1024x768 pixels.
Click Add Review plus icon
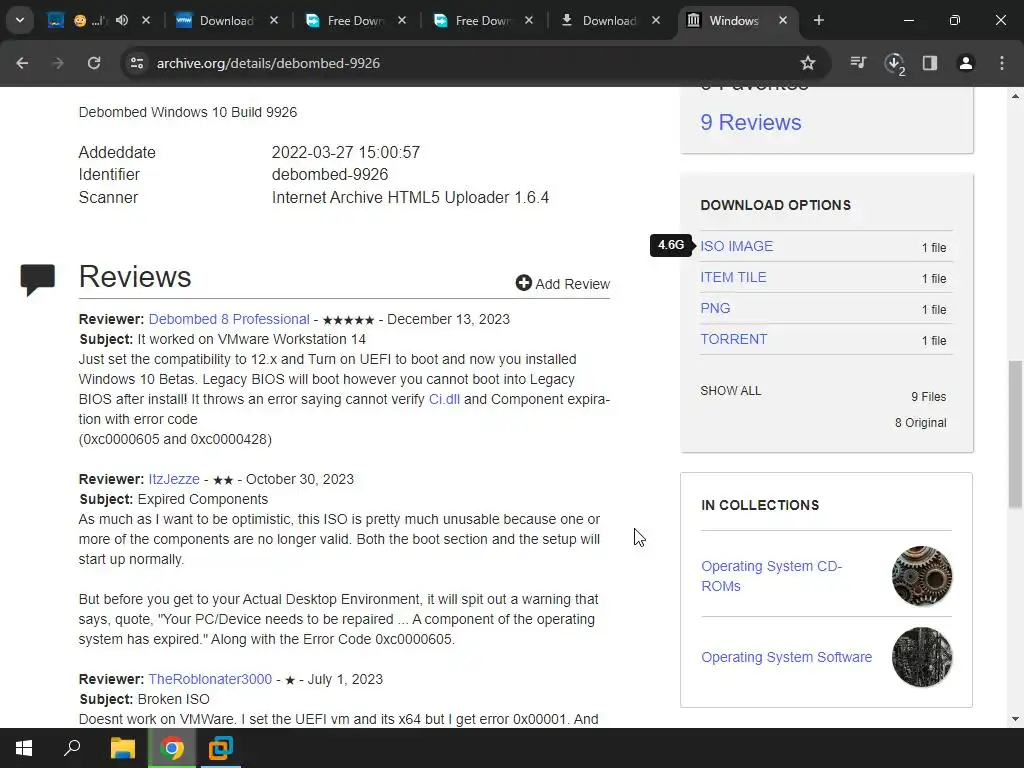(523, 283)
